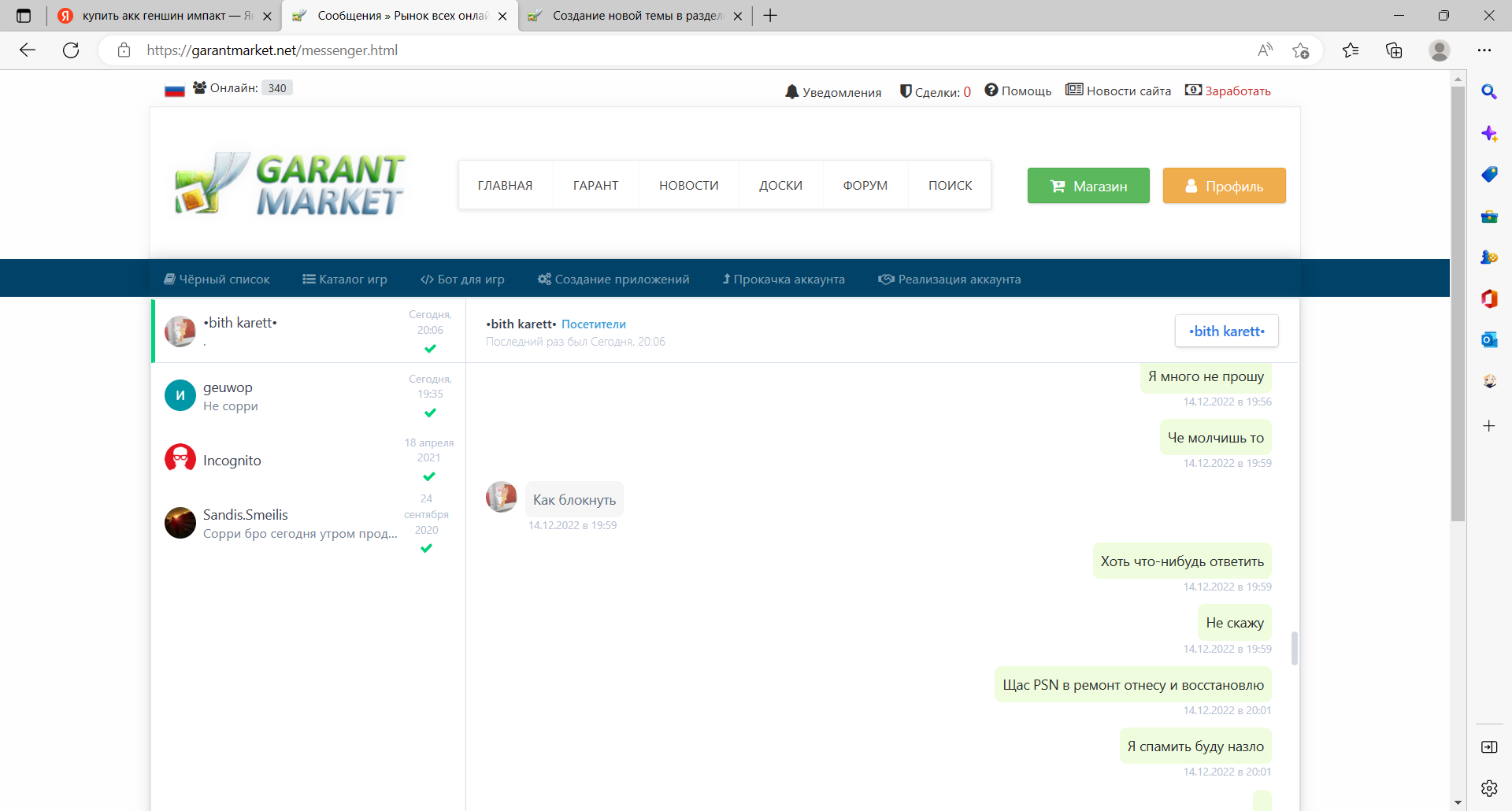The image size is (1512, 811).
Task: Click the orange Профиль button
Action: [x=1224, y=186]
